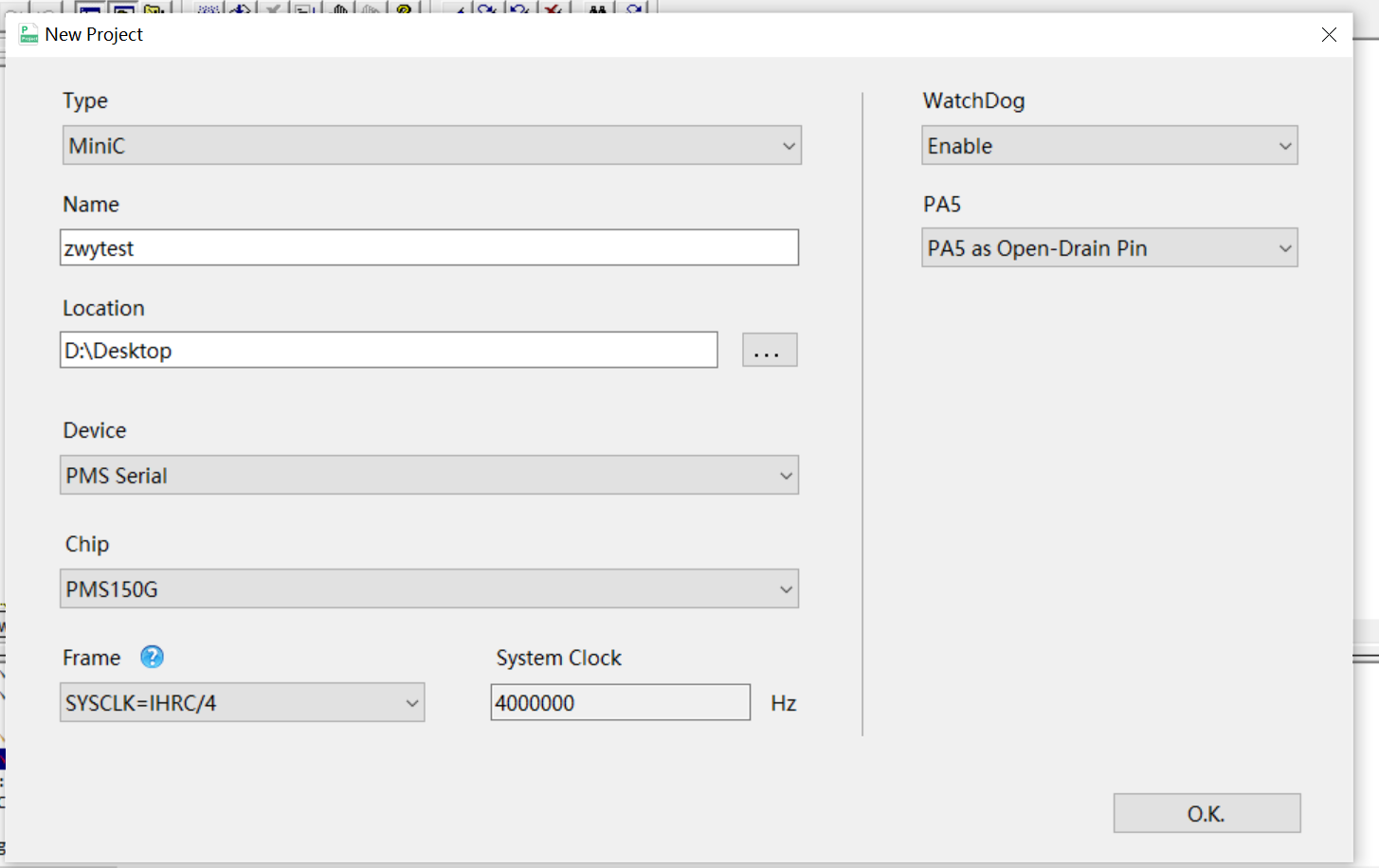Click the System Clock field with 4000000
1379x868 pixels.
coord(621,702)
